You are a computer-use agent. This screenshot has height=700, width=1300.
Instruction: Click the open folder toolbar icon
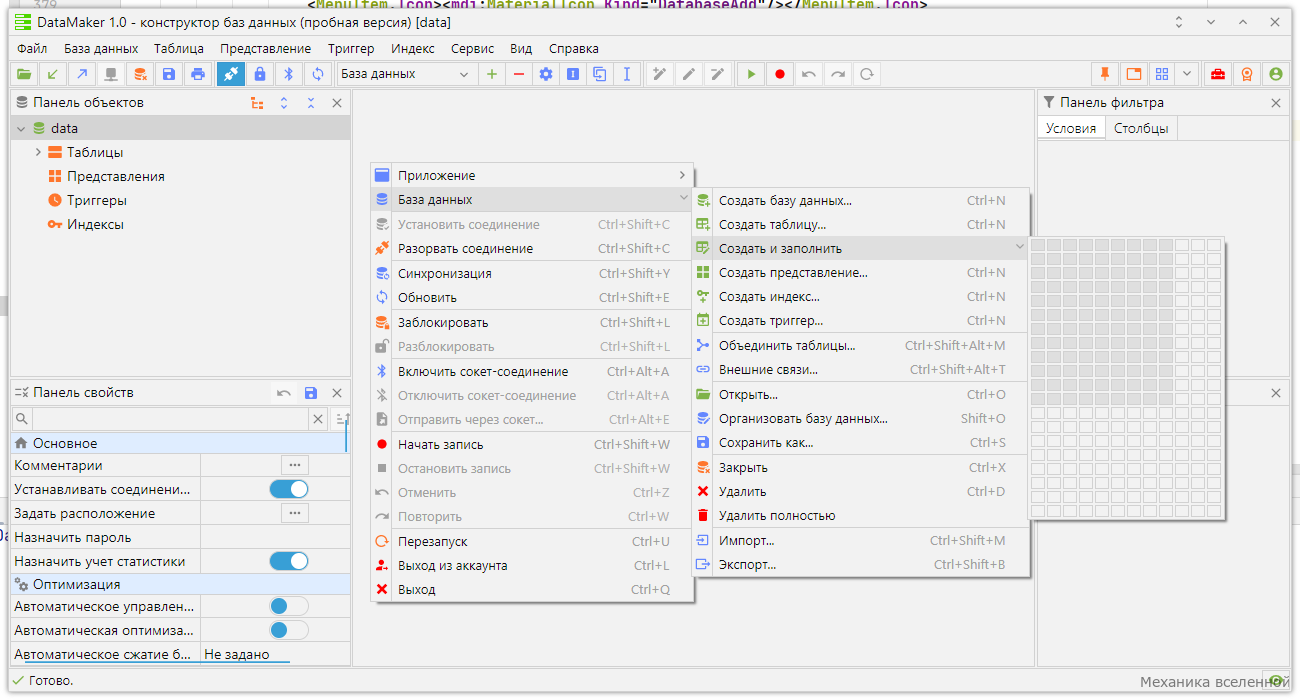23,74
